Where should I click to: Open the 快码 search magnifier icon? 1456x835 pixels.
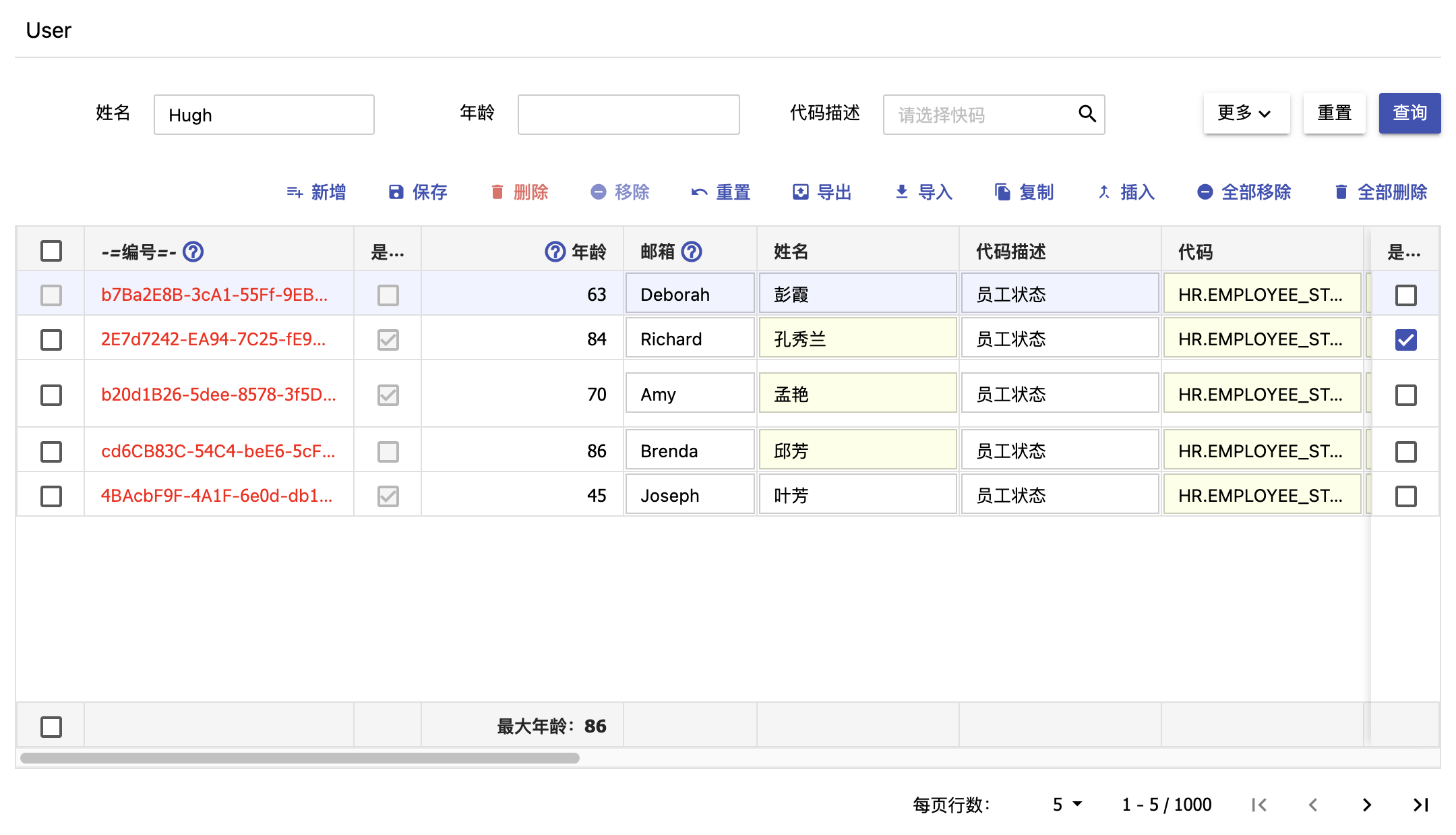tap(1087, 114)
